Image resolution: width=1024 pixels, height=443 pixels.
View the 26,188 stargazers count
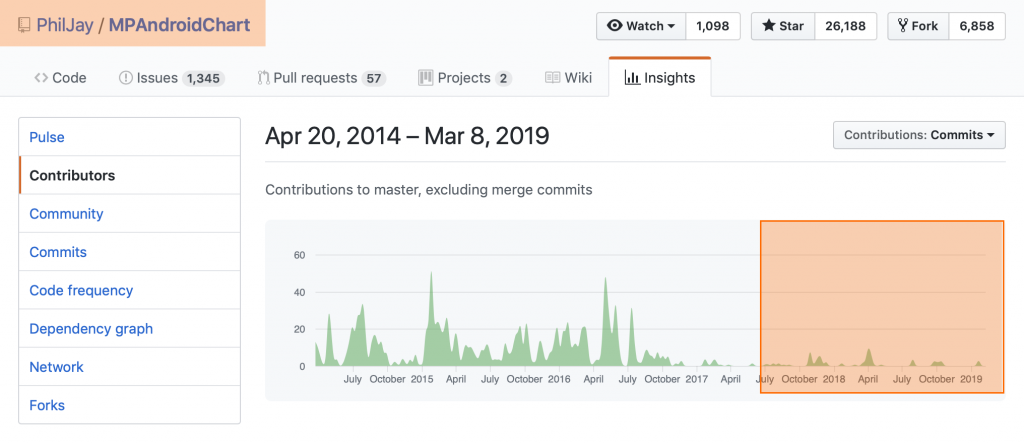click(846, 26)
